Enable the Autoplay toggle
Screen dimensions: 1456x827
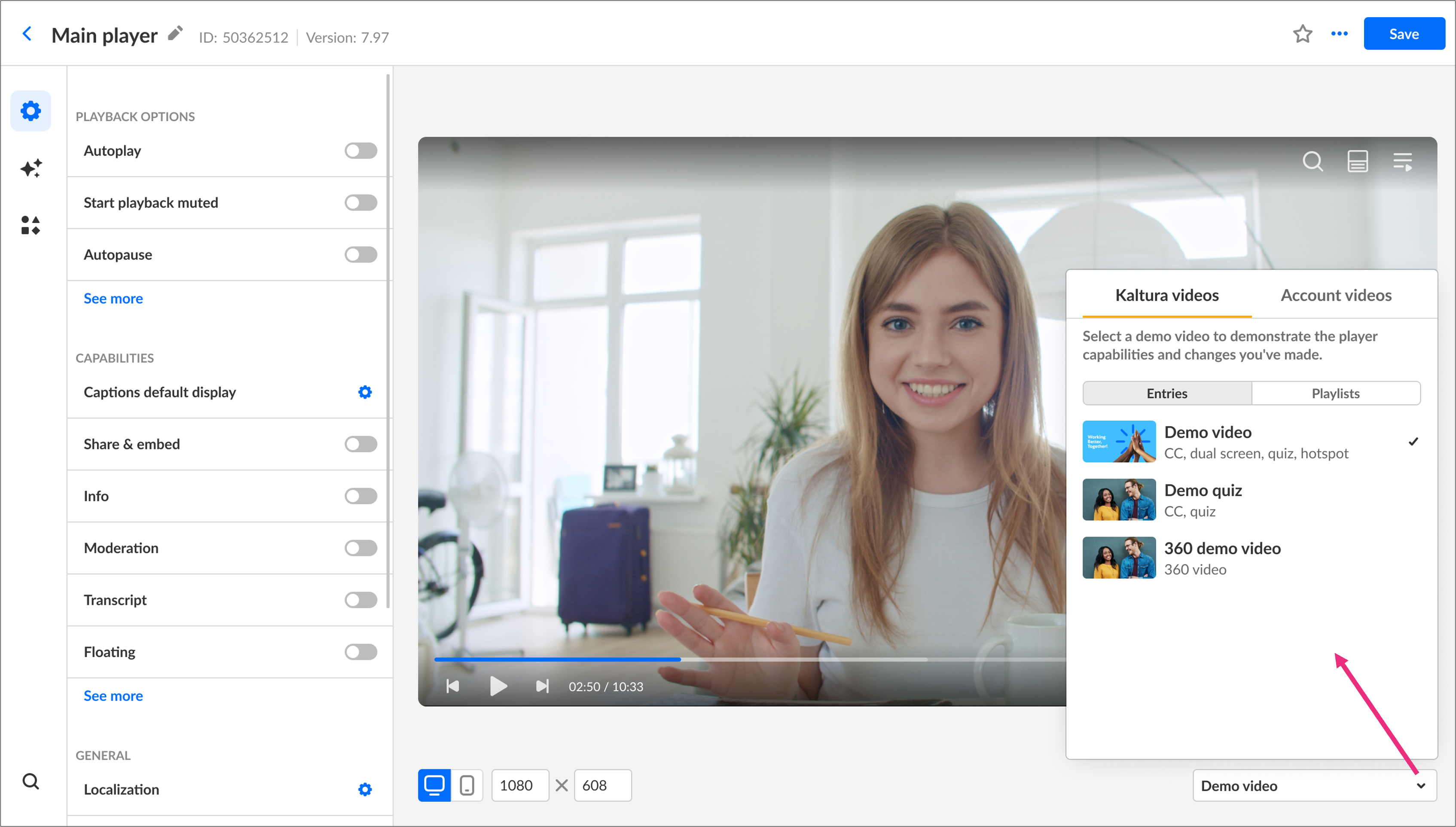[x=360, y=151]
